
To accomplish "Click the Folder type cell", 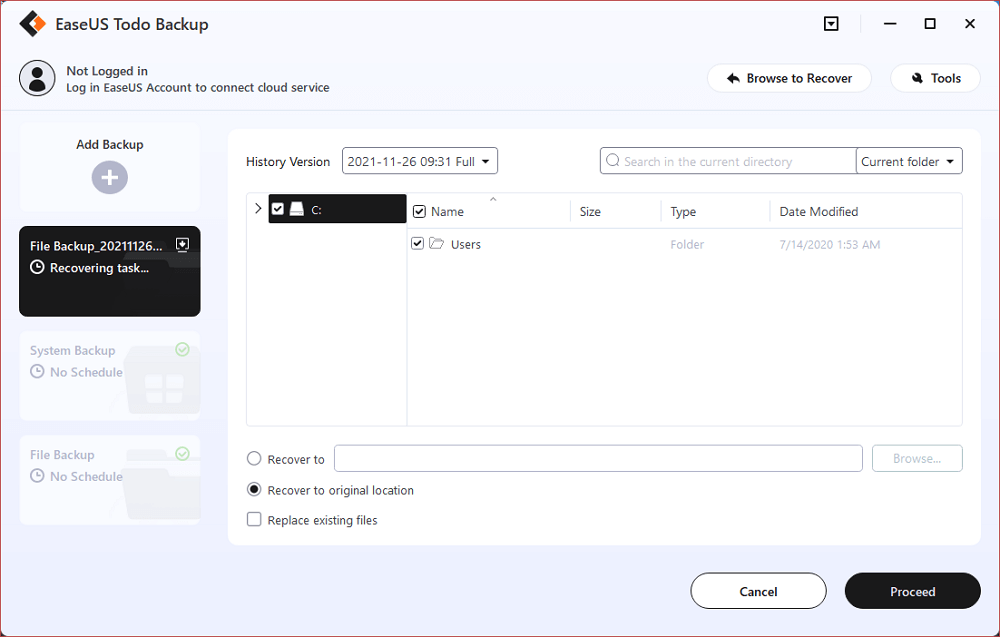I will pyautogui.click(x=687, y=244).
